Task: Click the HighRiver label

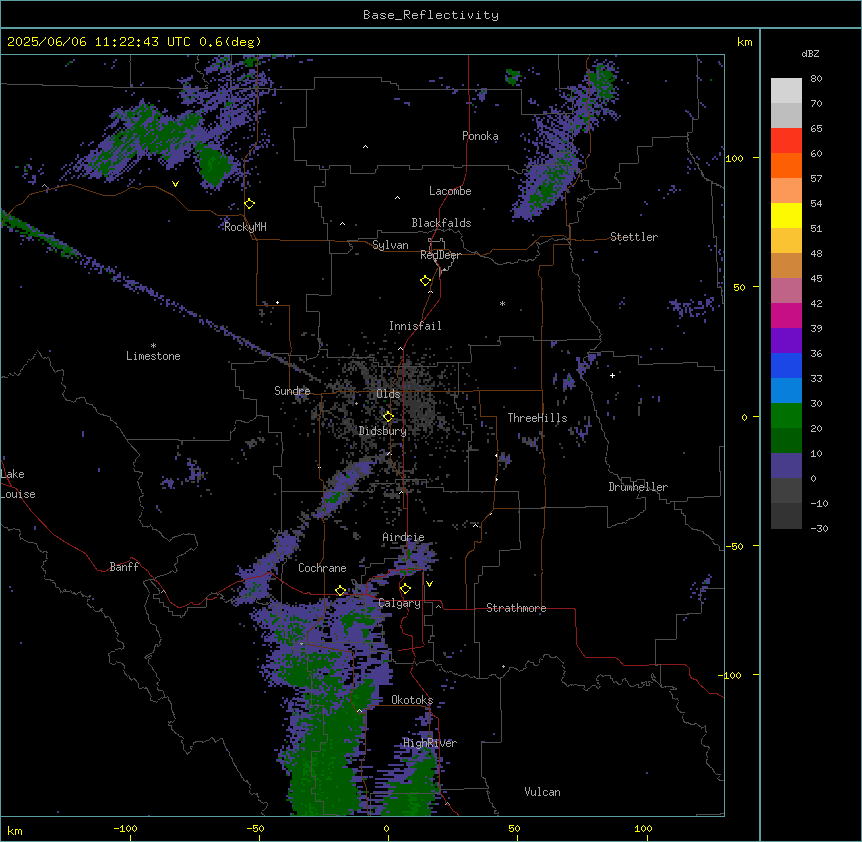Action: [x=430, y=743]
